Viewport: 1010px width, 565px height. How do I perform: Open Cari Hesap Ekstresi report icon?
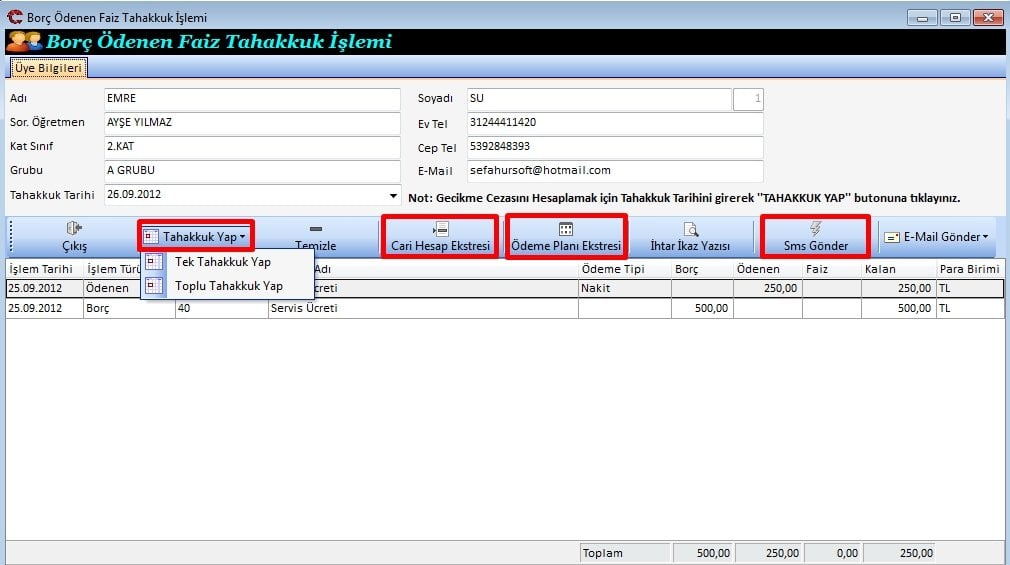point(440,229)
